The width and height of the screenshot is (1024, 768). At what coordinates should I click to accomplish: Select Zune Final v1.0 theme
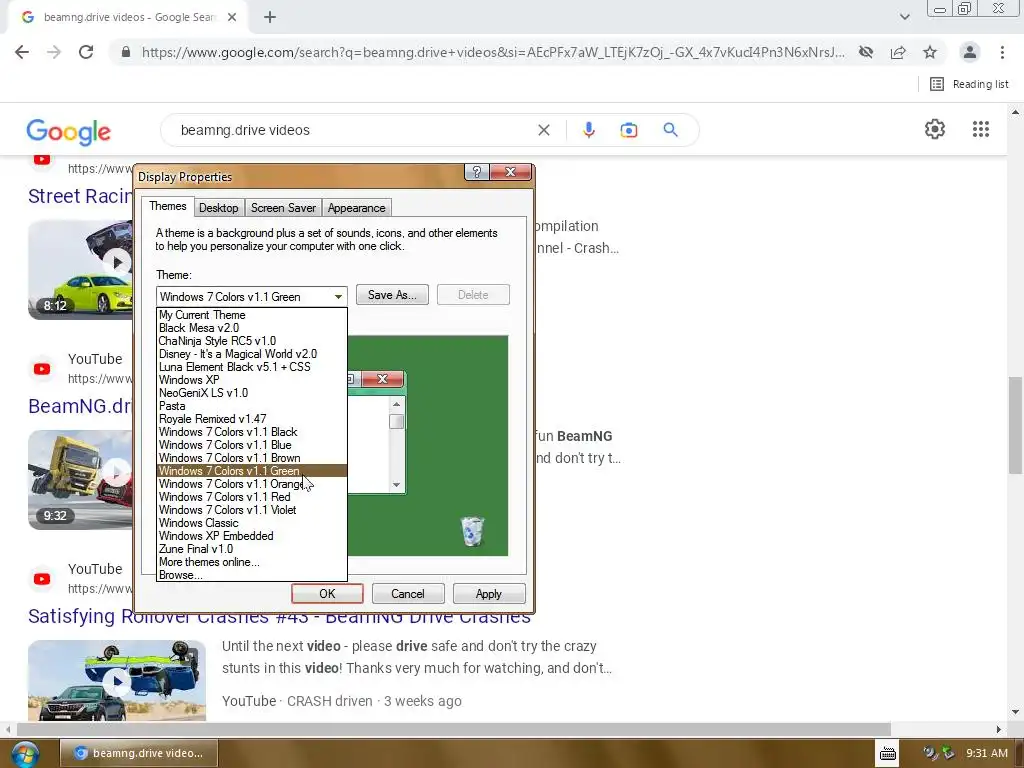pos(251,549)
